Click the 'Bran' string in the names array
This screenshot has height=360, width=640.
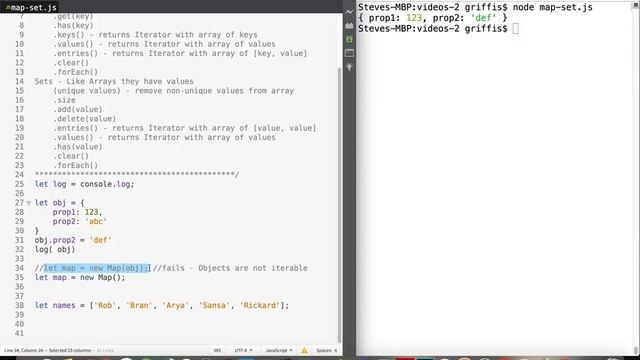point(139,305)
